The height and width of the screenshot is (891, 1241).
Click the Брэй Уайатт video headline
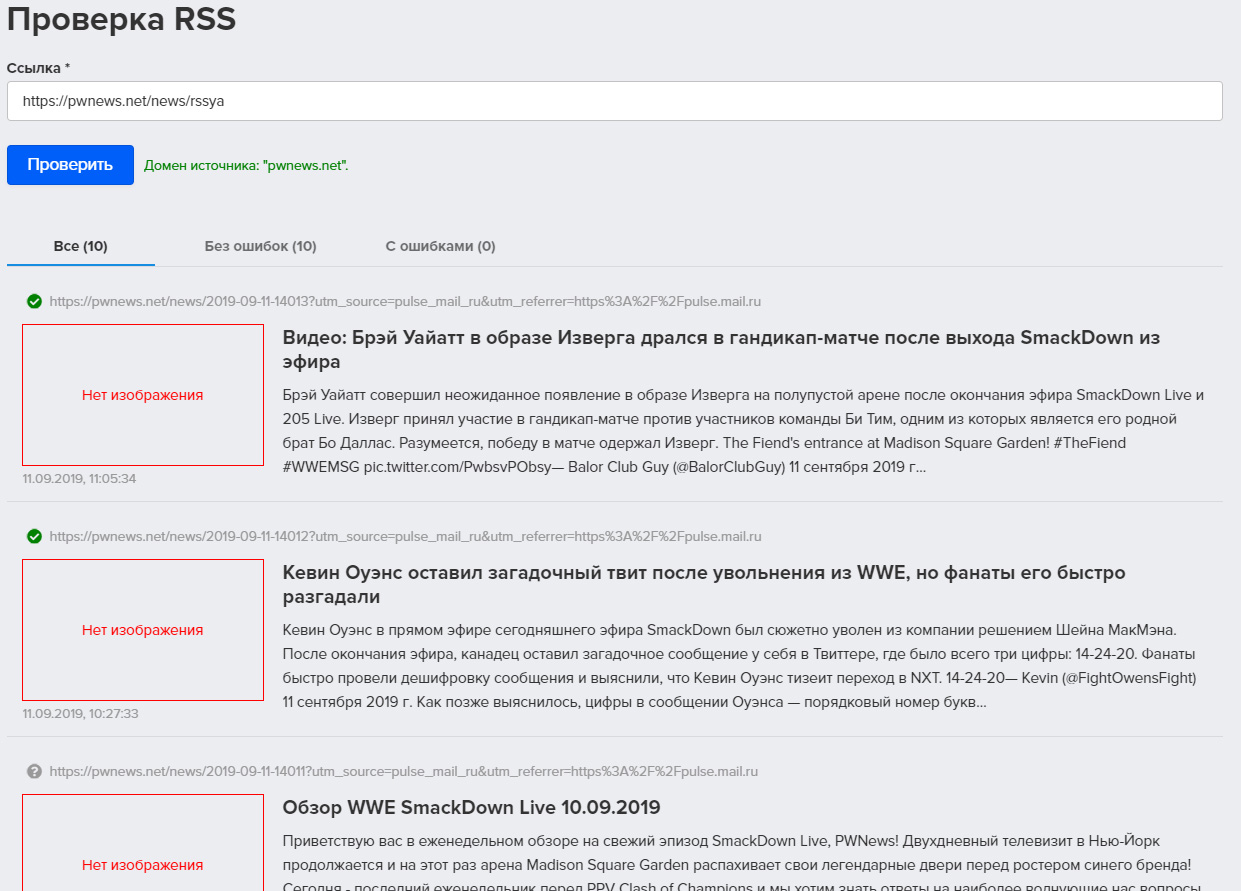click(x=721, y=349)
